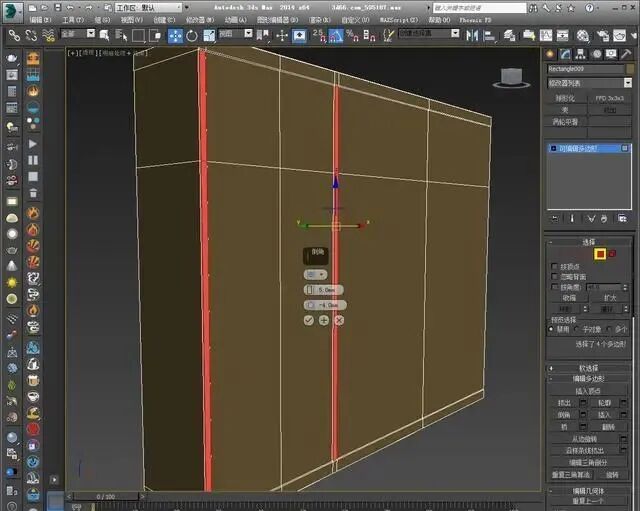The width and height of the screenshot is (640, 511).
Task: Toggle the 按角度 (By Angle) checkbox
Action: click(554, 287)
